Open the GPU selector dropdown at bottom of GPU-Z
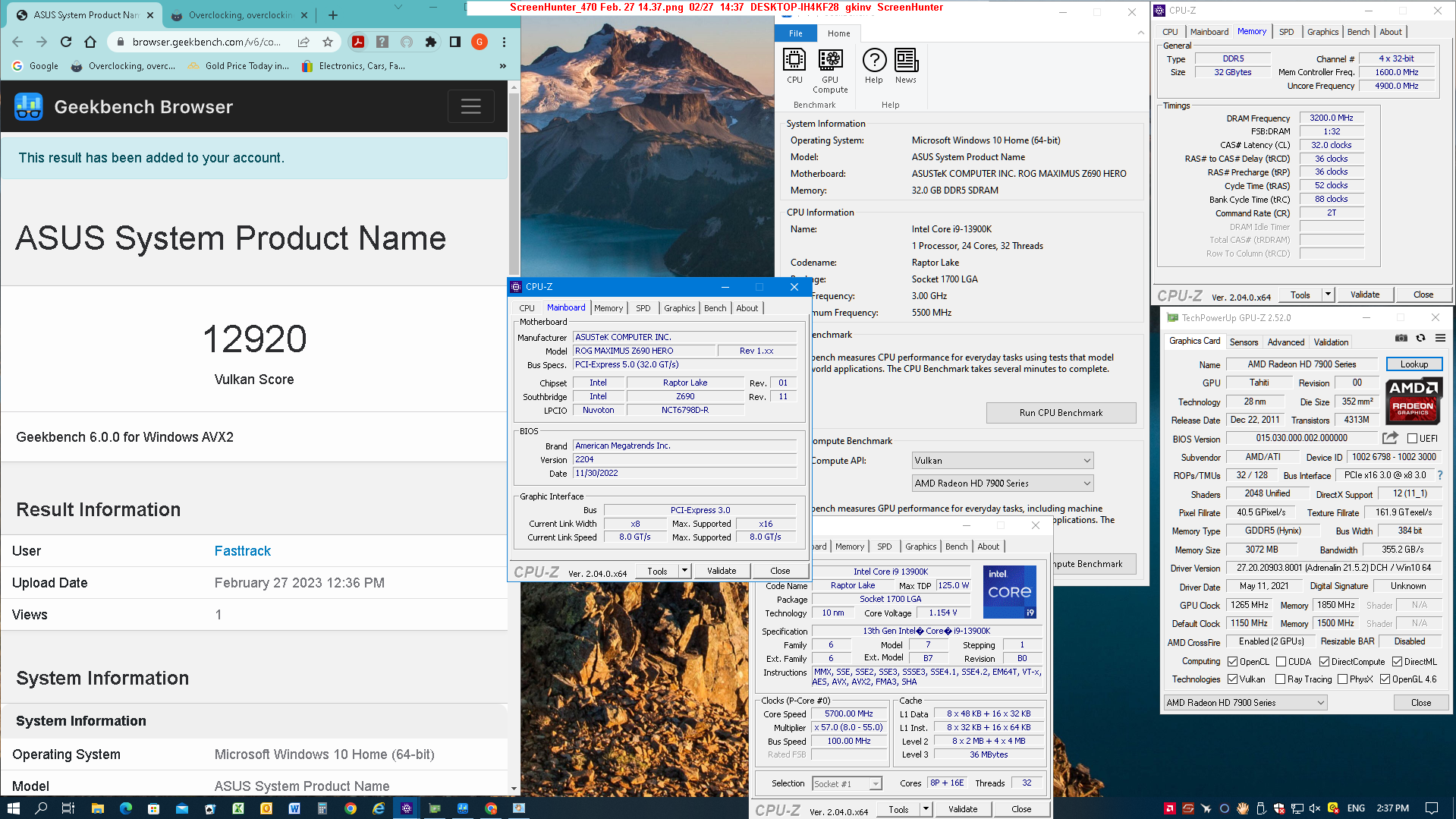This screenshot has height=819, width=1456. (x=1246, y=703)
